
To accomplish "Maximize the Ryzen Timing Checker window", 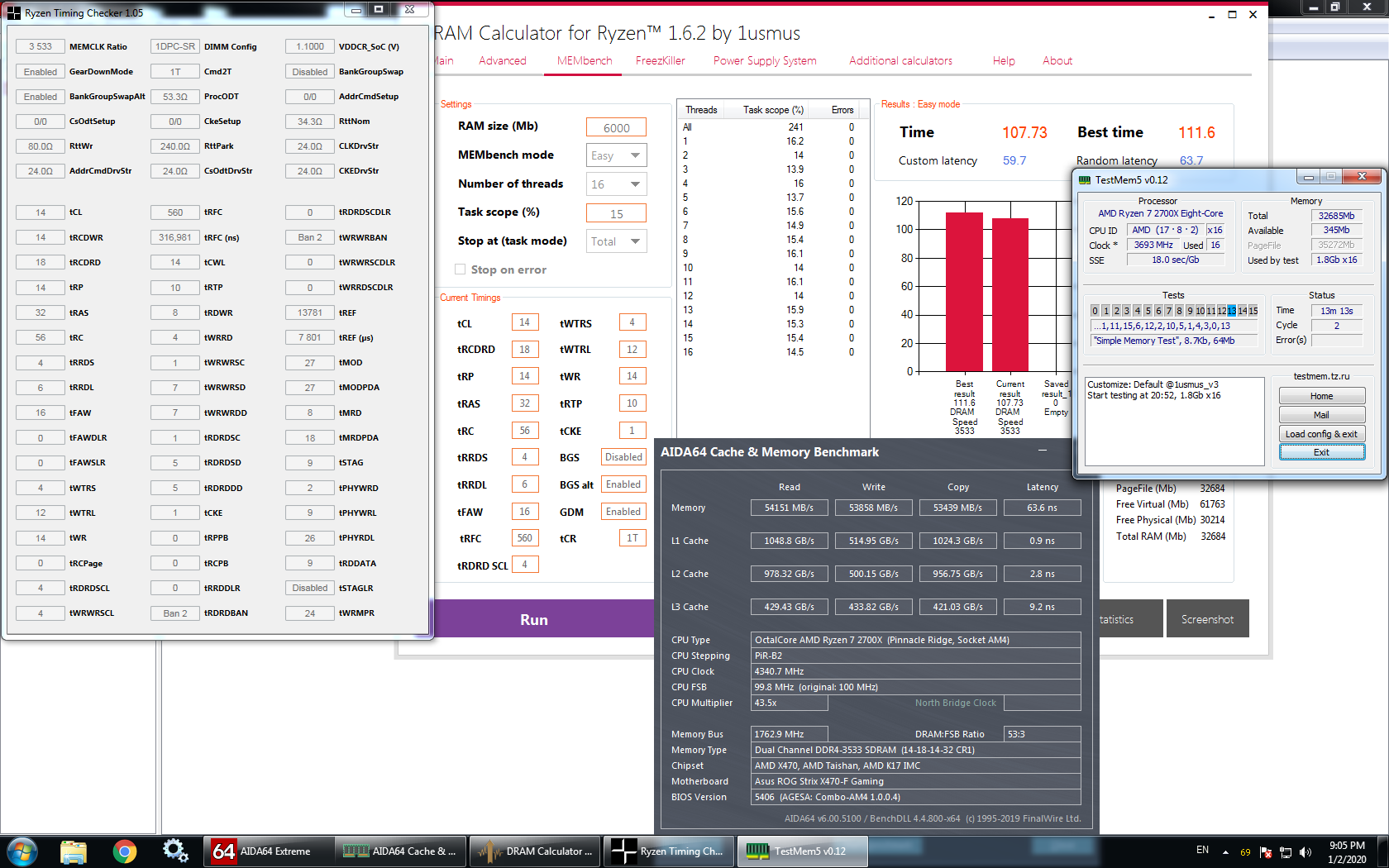I will point(379,10).
